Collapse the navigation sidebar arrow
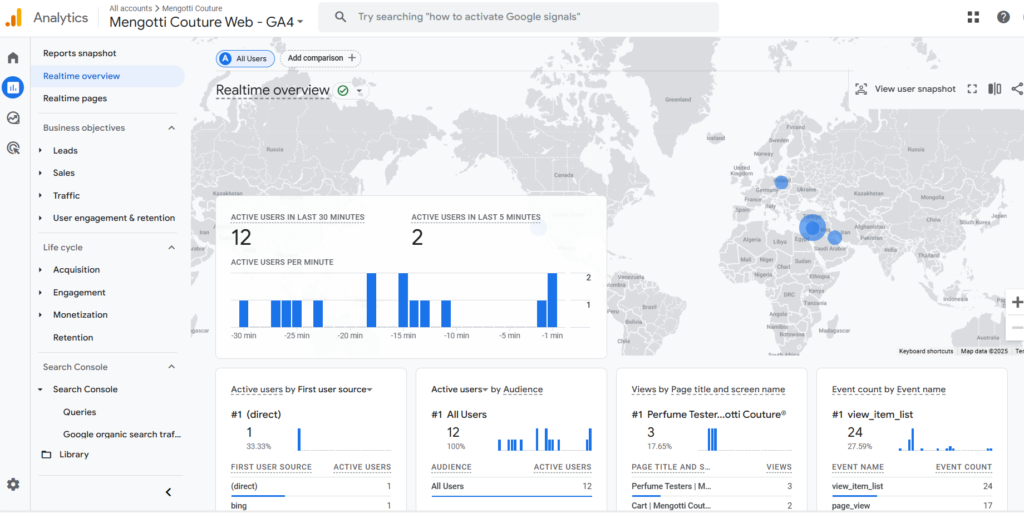This screenshot has width=1024, height=513. 168,492
